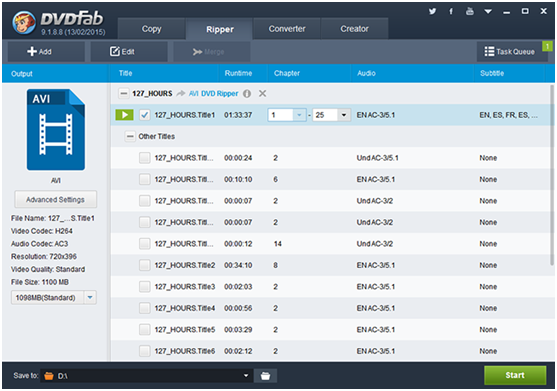This screenshot has width=557, height=391.
Task: Click the orange folder icon beside D:\
Action: tap(49, 376)
